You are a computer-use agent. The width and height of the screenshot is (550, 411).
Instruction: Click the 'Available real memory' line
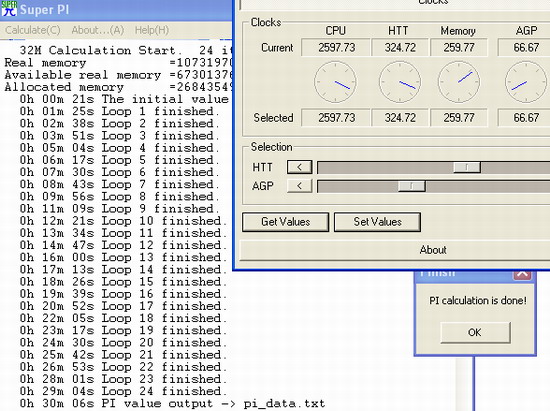[118, 75]
